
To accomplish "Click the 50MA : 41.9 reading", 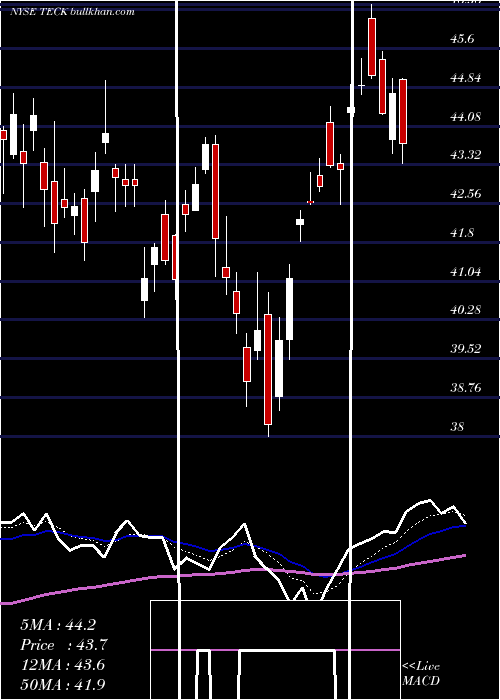I will [62, 684].
